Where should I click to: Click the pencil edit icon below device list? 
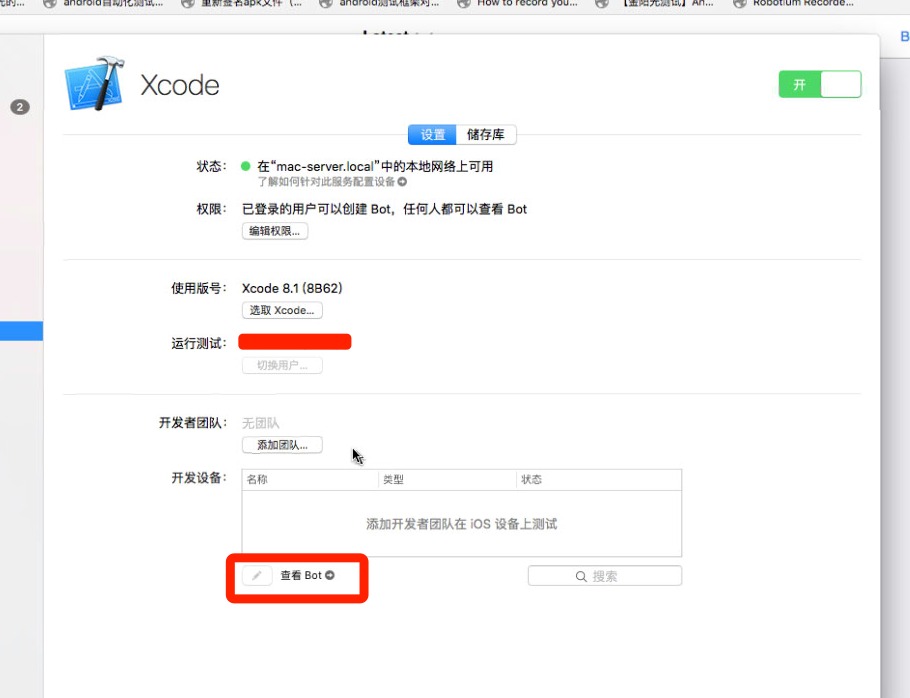pyautogui.click(x=257, y=576)
